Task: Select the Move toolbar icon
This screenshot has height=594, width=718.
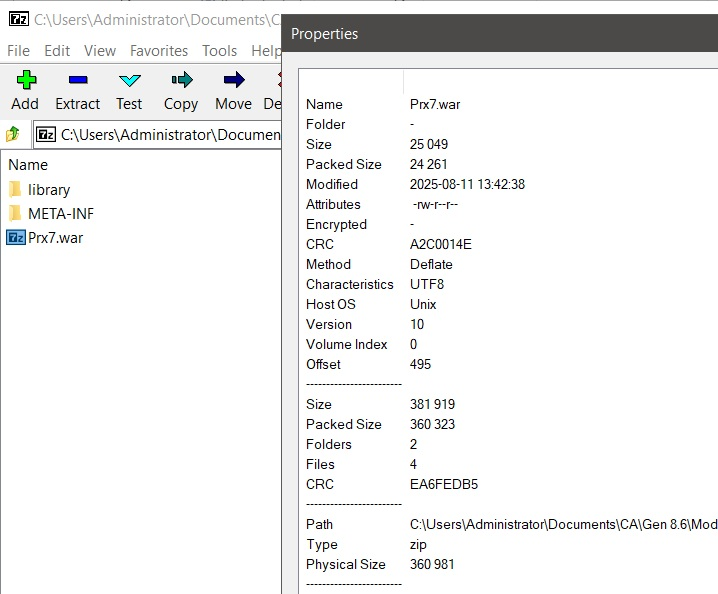Action: click(x=233, y=81)
